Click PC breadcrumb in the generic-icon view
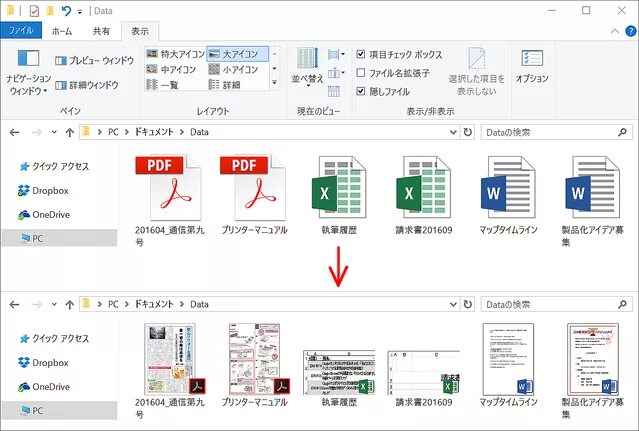 [113, 132]
